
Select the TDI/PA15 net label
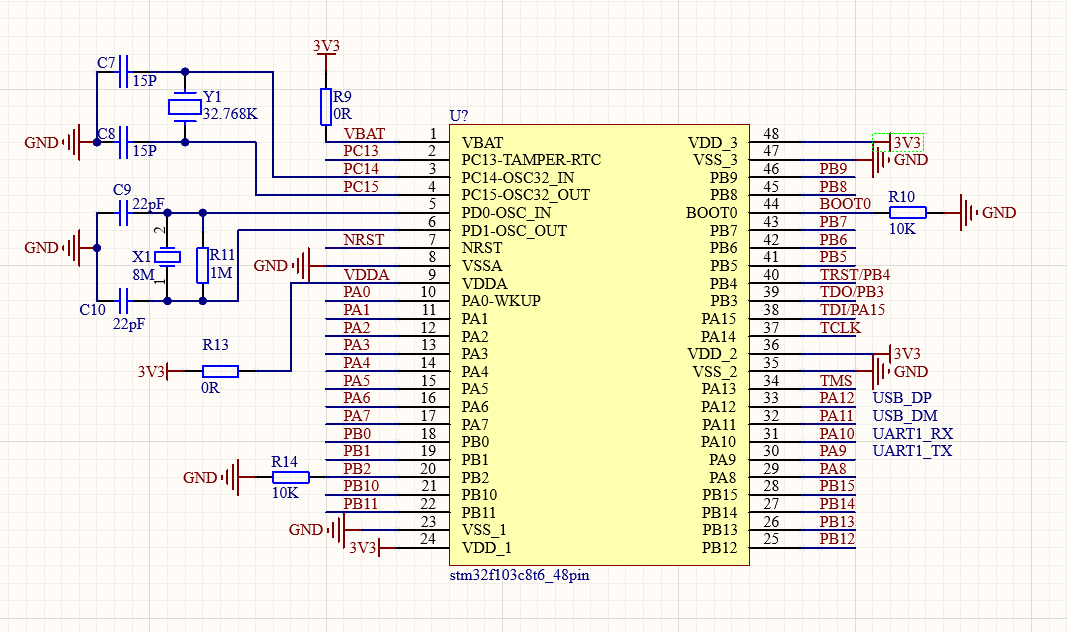(x=853, y=310)
